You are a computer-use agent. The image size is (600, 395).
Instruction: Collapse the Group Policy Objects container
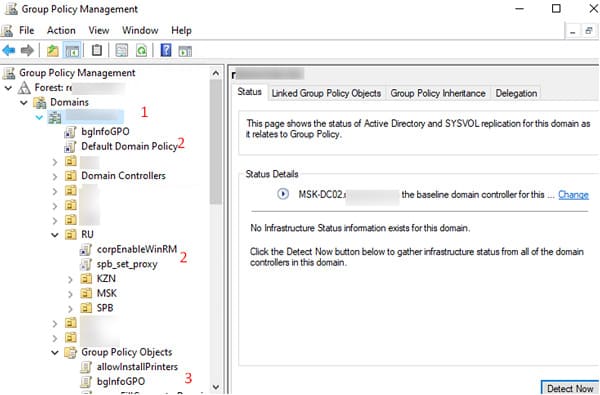coord(55,353)
